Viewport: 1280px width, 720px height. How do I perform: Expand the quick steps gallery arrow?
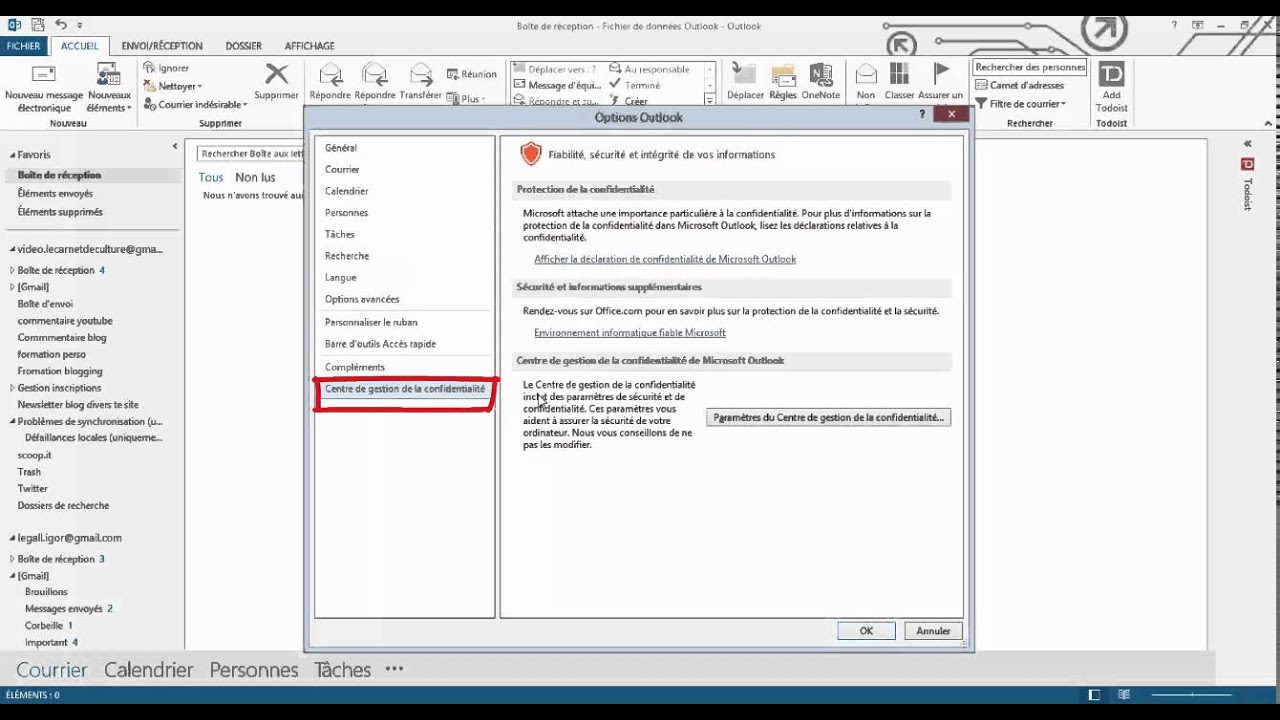click(x=710, y=100)
